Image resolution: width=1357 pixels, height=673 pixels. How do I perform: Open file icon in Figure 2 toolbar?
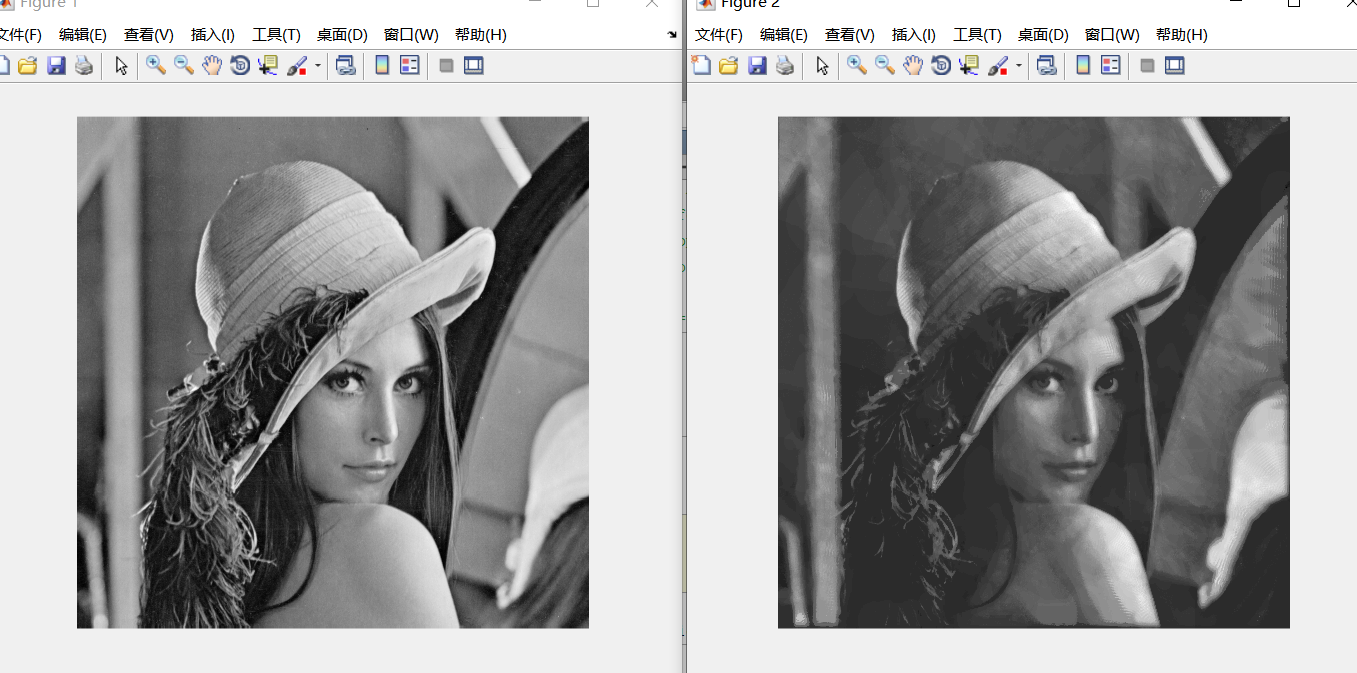(728, 66)
